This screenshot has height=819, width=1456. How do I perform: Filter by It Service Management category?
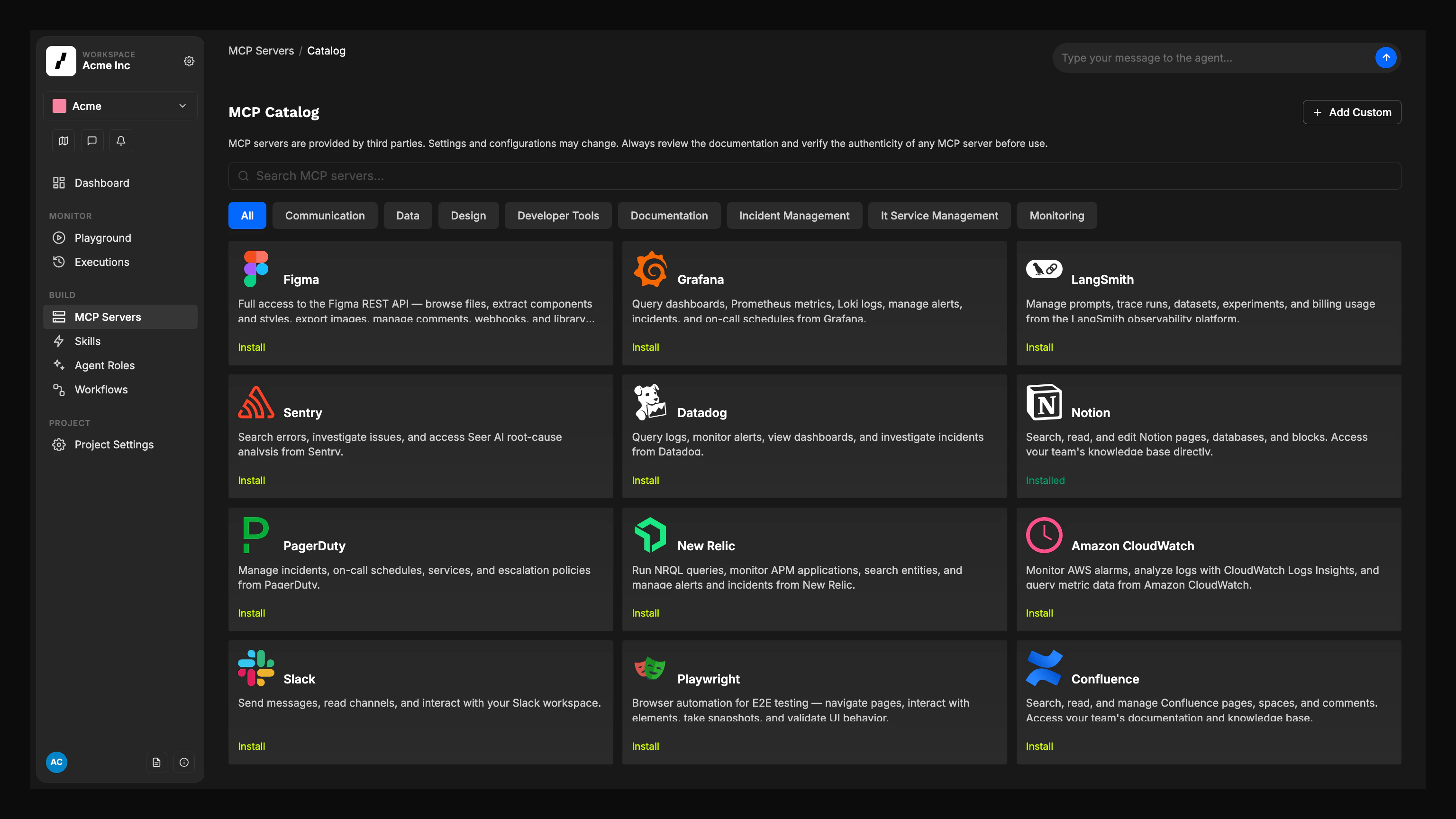tap(939, 215)
